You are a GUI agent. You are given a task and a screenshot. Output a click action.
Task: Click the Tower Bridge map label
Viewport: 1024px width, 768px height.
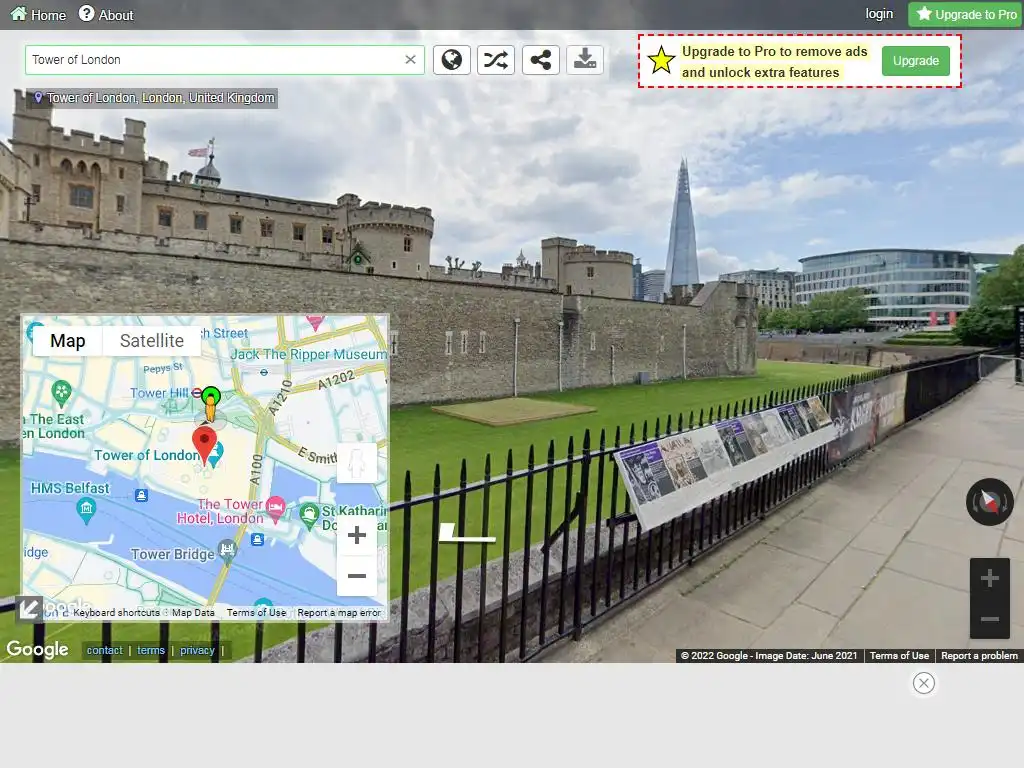click(172, 554)
